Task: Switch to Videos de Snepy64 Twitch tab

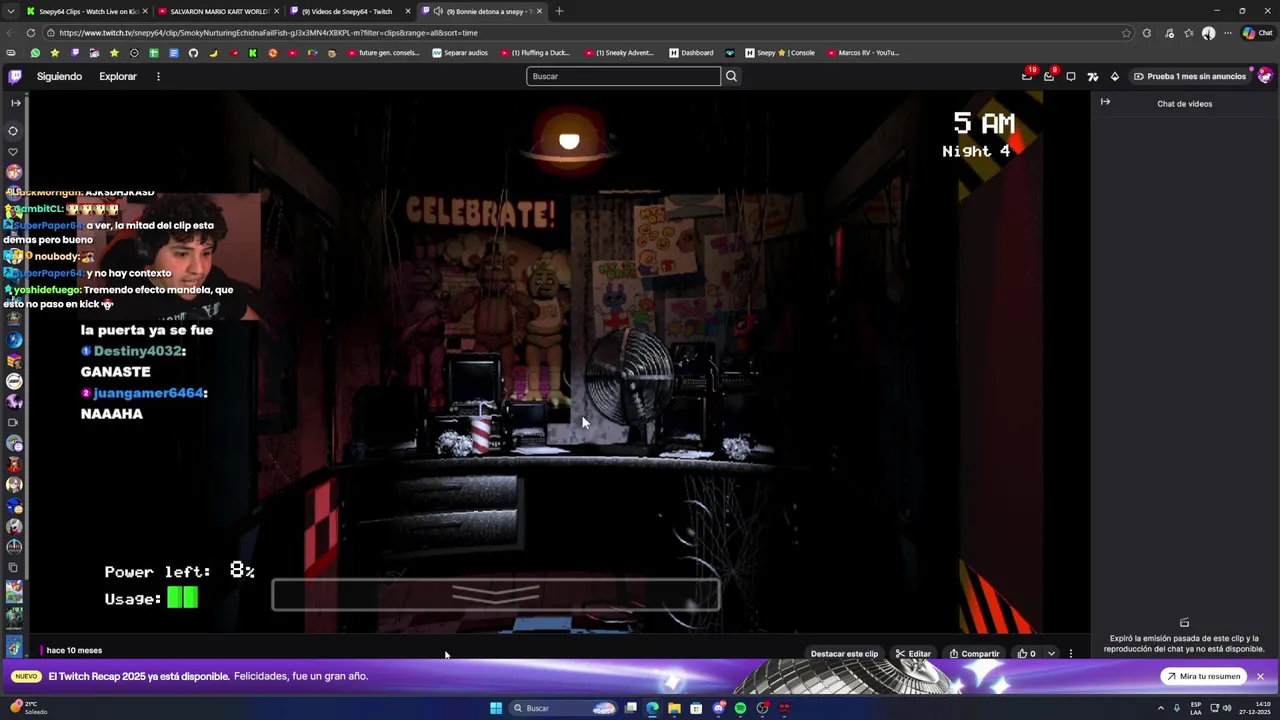Action: pyautogui.click(x=350, y=11)
